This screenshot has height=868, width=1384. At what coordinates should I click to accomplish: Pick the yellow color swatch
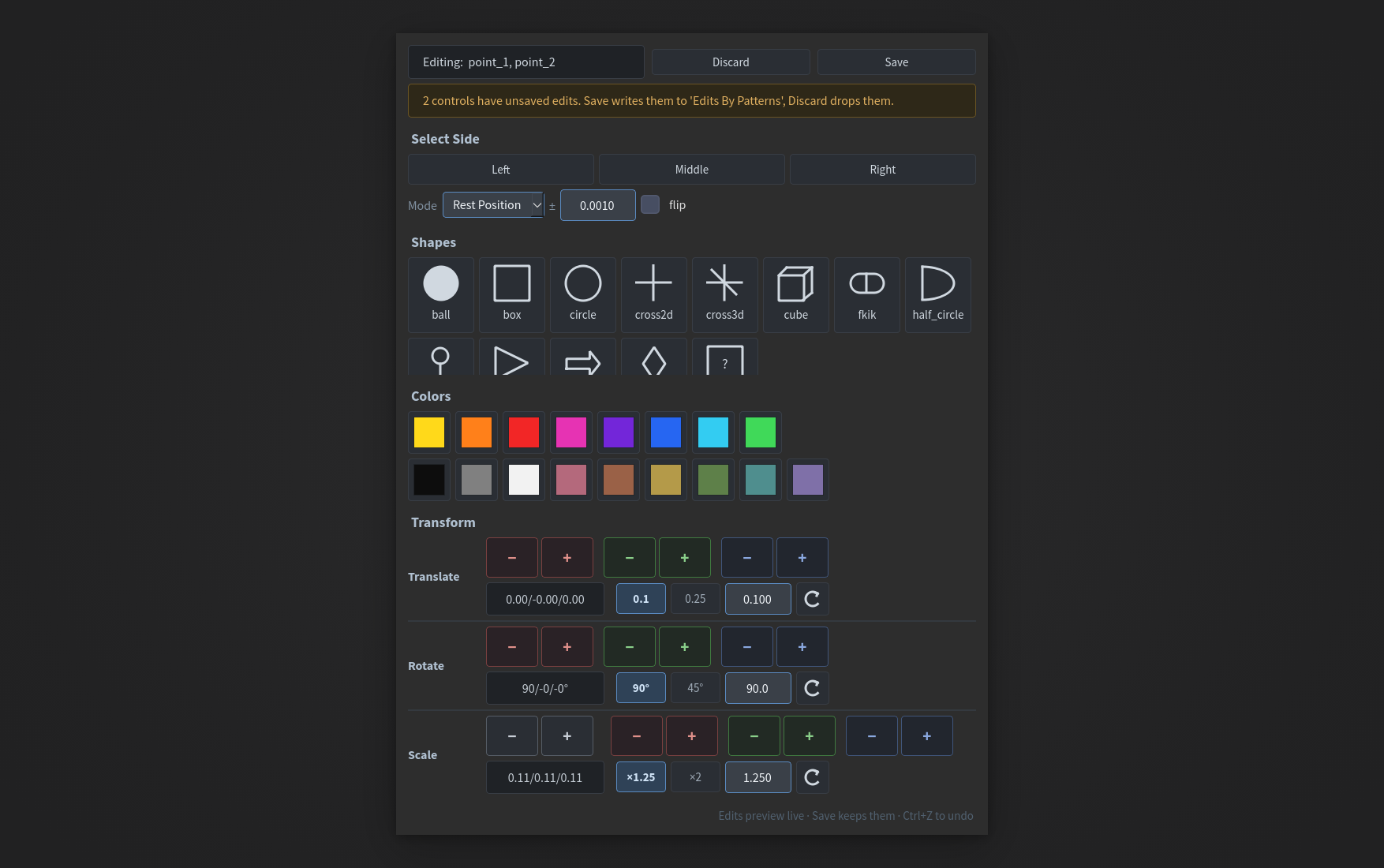pos(429,432)
